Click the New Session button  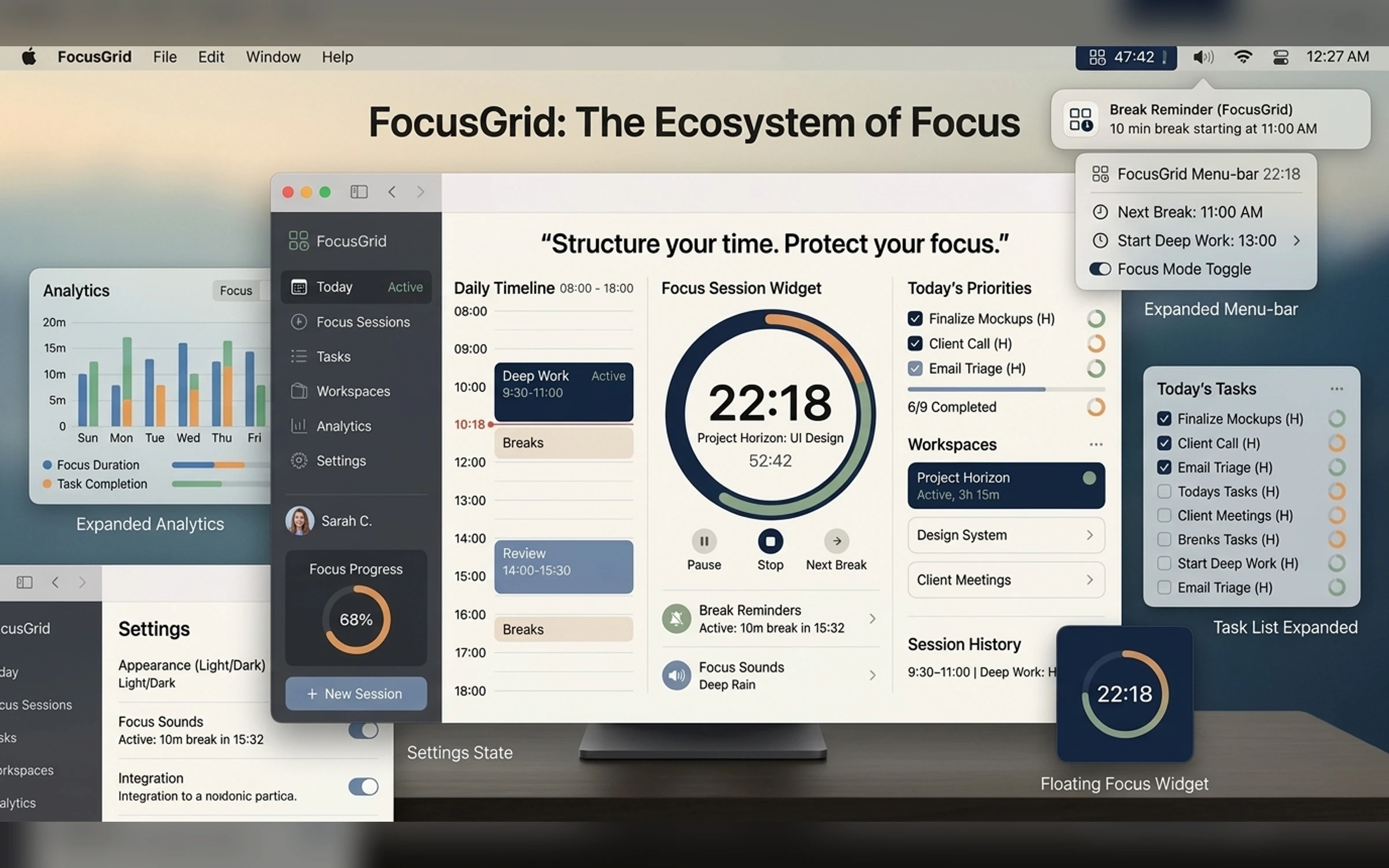pyautogui.click(x=356, y=693)
